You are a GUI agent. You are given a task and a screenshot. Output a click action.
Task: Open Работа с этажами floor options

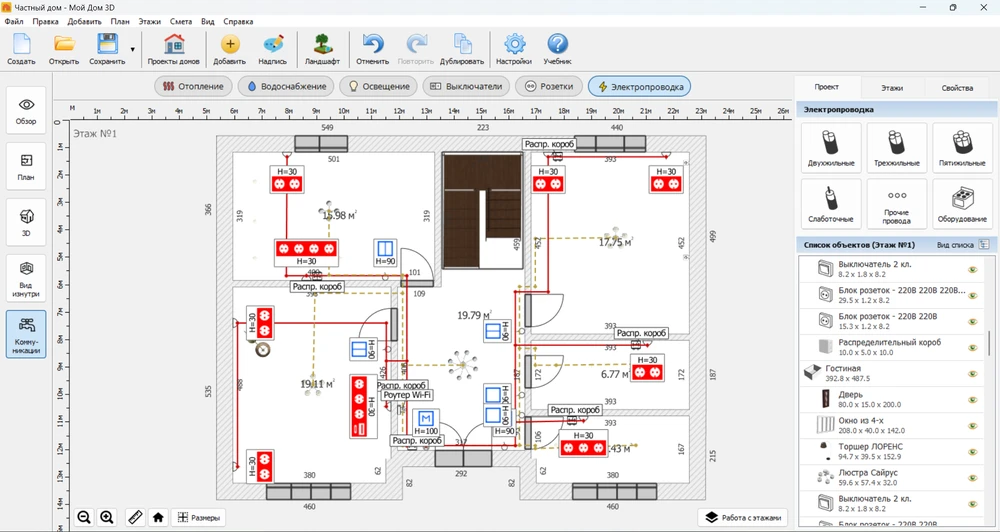point(744,517)
